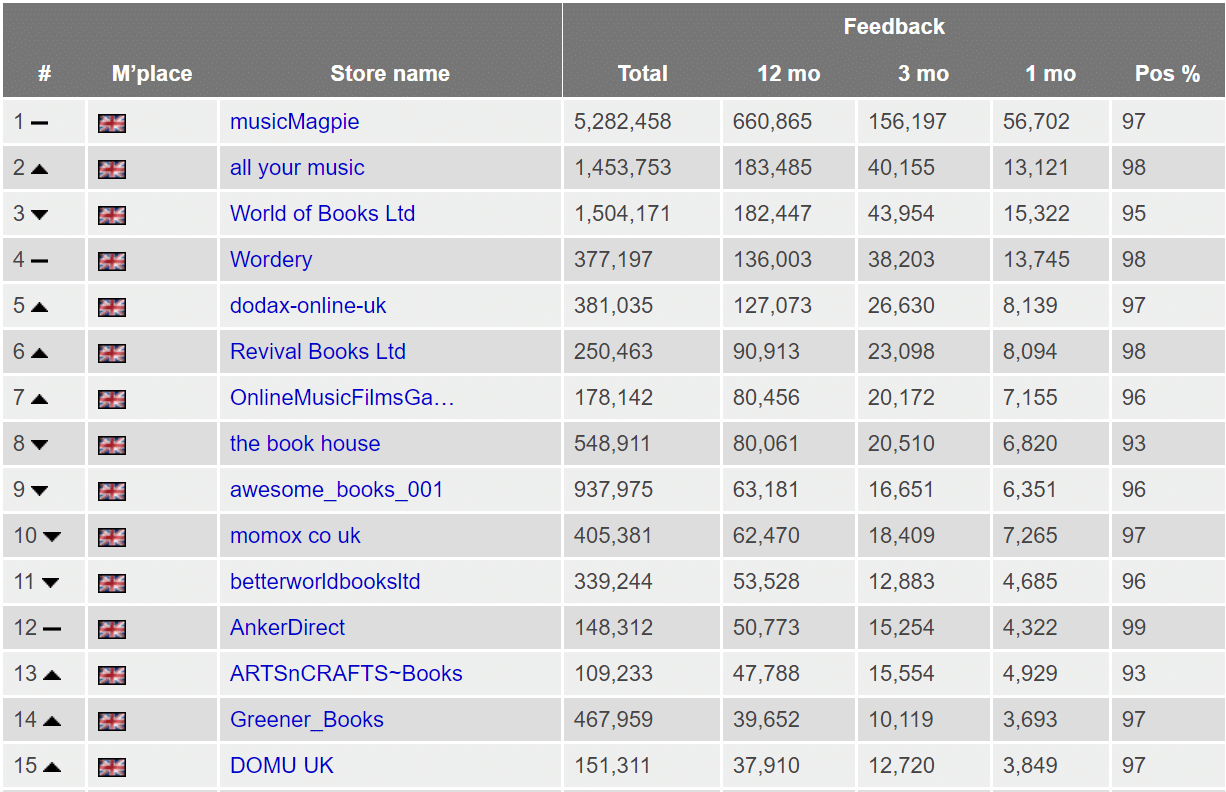The width and height of the screenshot is (1226, 792).
Task: Sort by the # rank column header
Action: (x=45, y=74)
